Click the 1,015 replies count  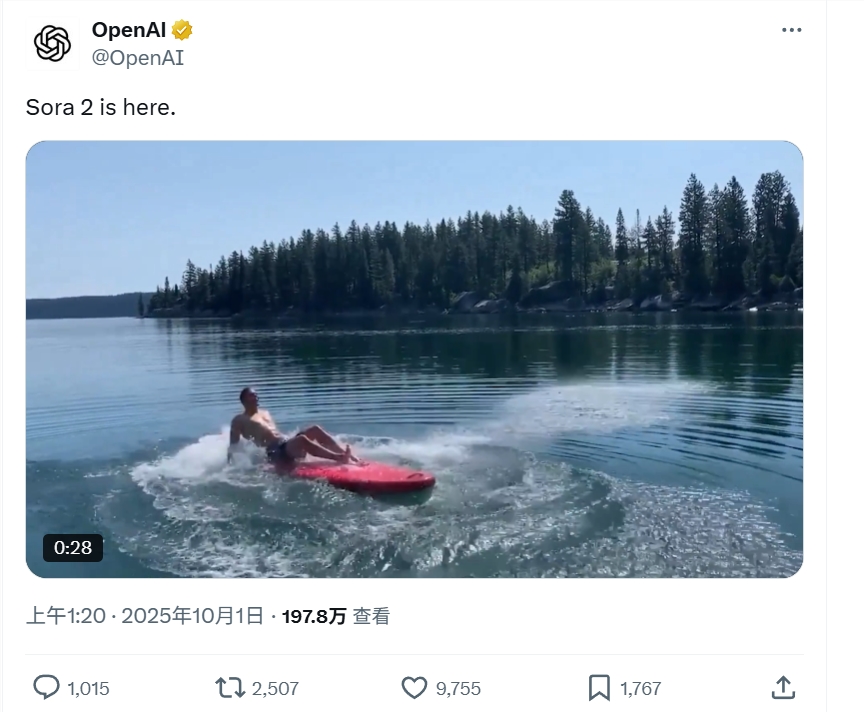88,688
